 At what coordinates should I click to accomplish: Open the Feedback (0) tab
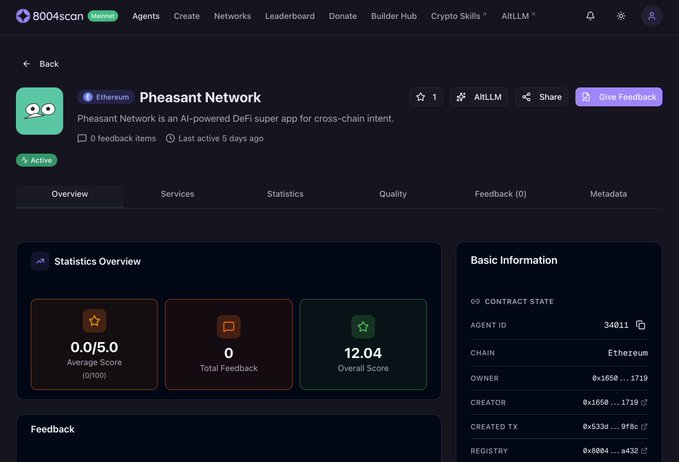501,194
